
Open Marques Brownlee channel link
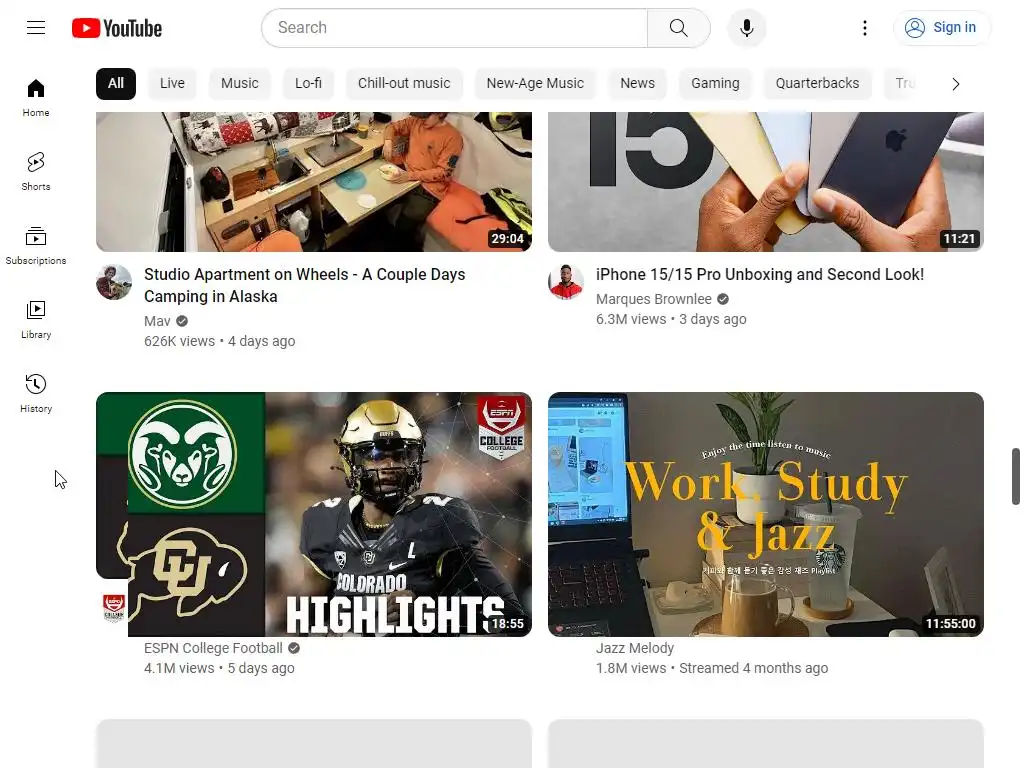654,299
